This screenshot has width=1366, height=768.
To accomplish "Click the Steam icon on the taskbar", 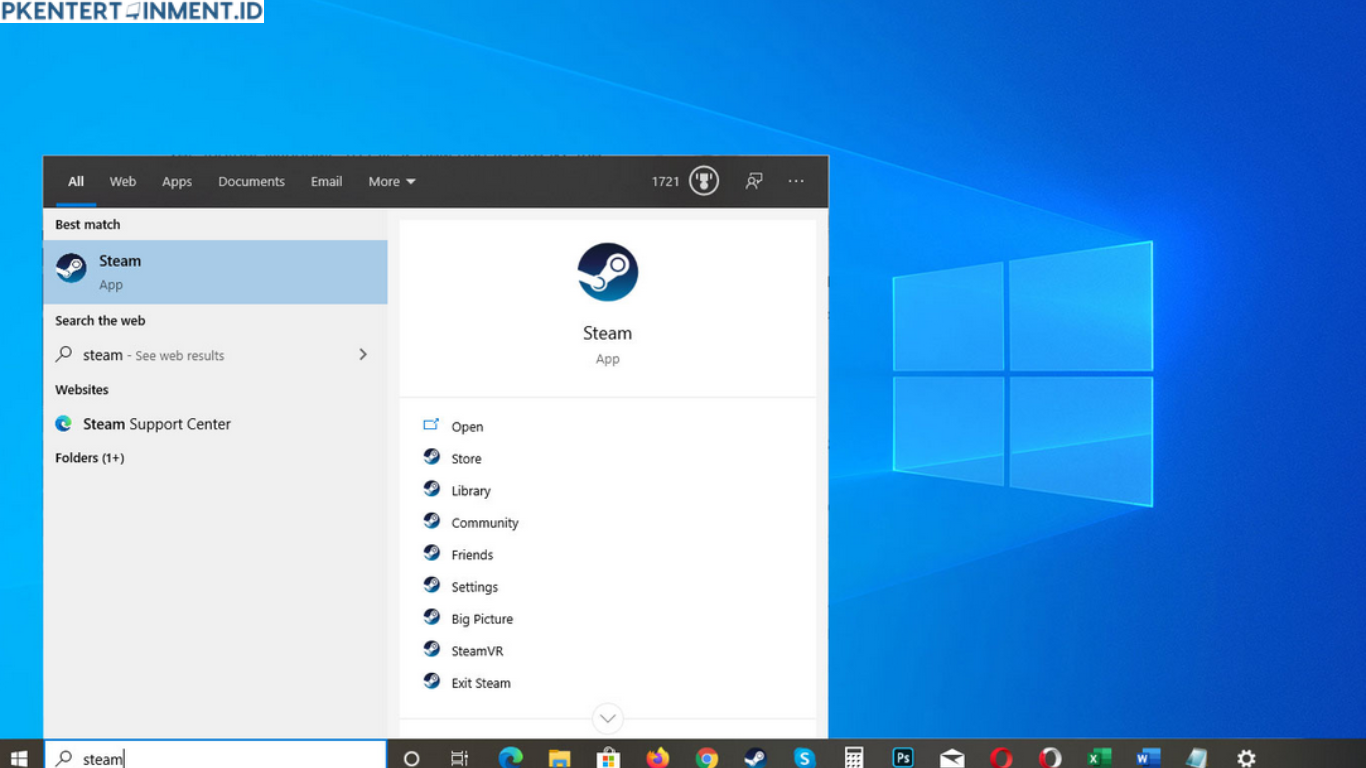I will tap(756, 758).
